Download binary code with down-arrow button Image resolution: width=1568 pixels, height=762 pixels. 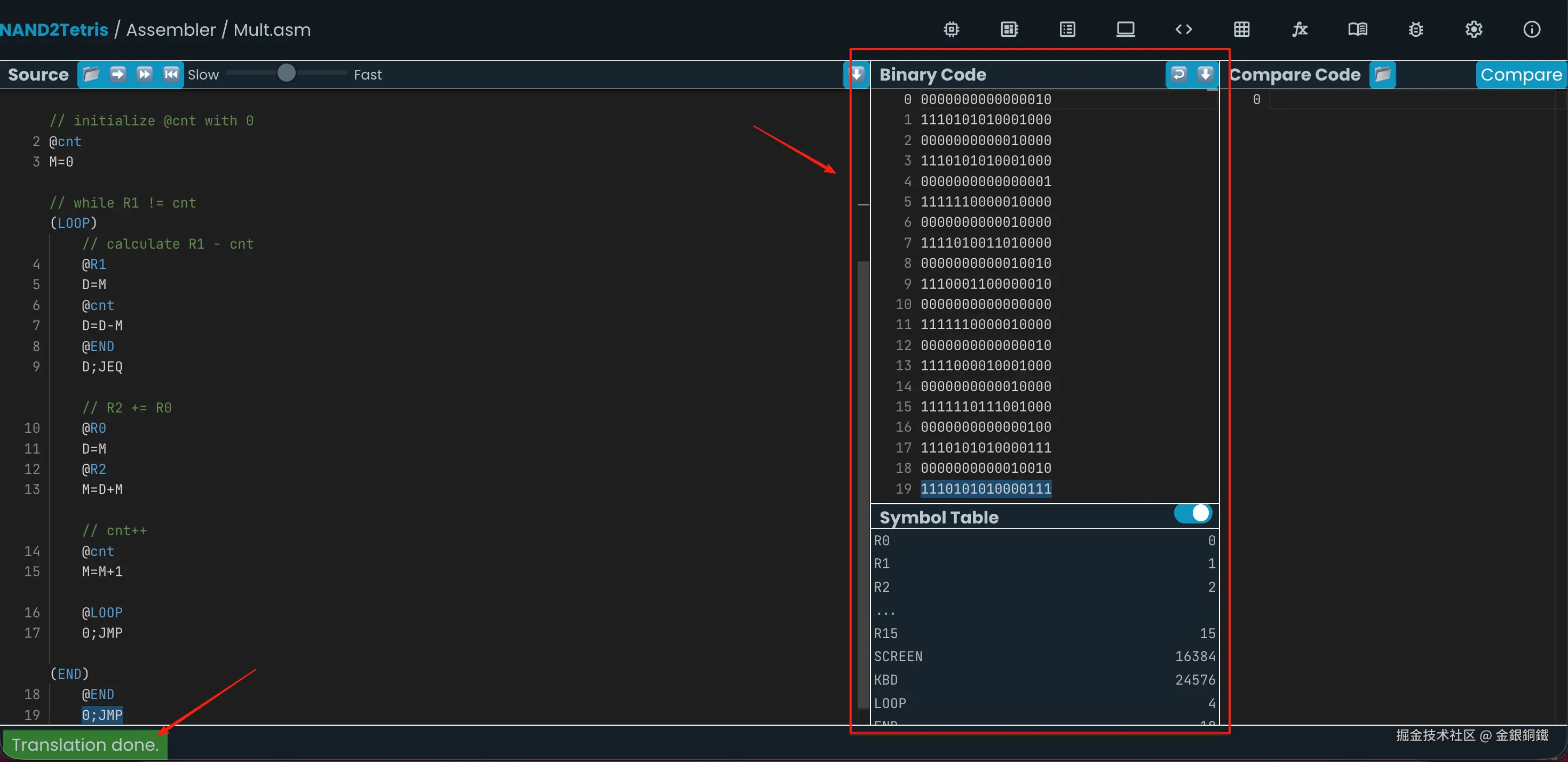(1205, 74)
